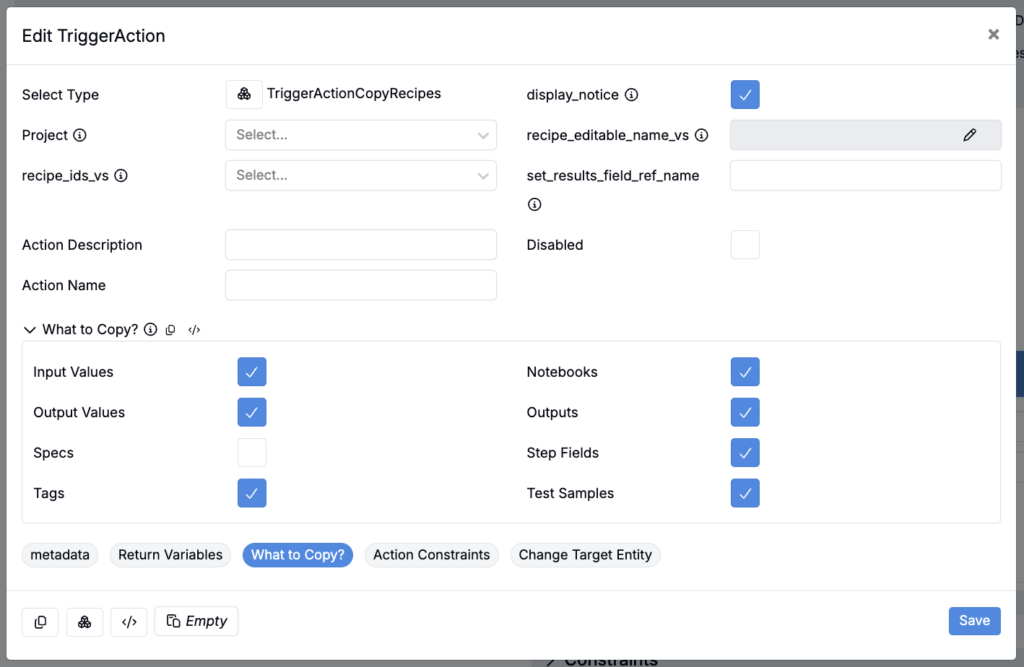Uncheck the display_notice checkbox
Viewport: 1024px width, 667px height.
(x=745, y=95)
